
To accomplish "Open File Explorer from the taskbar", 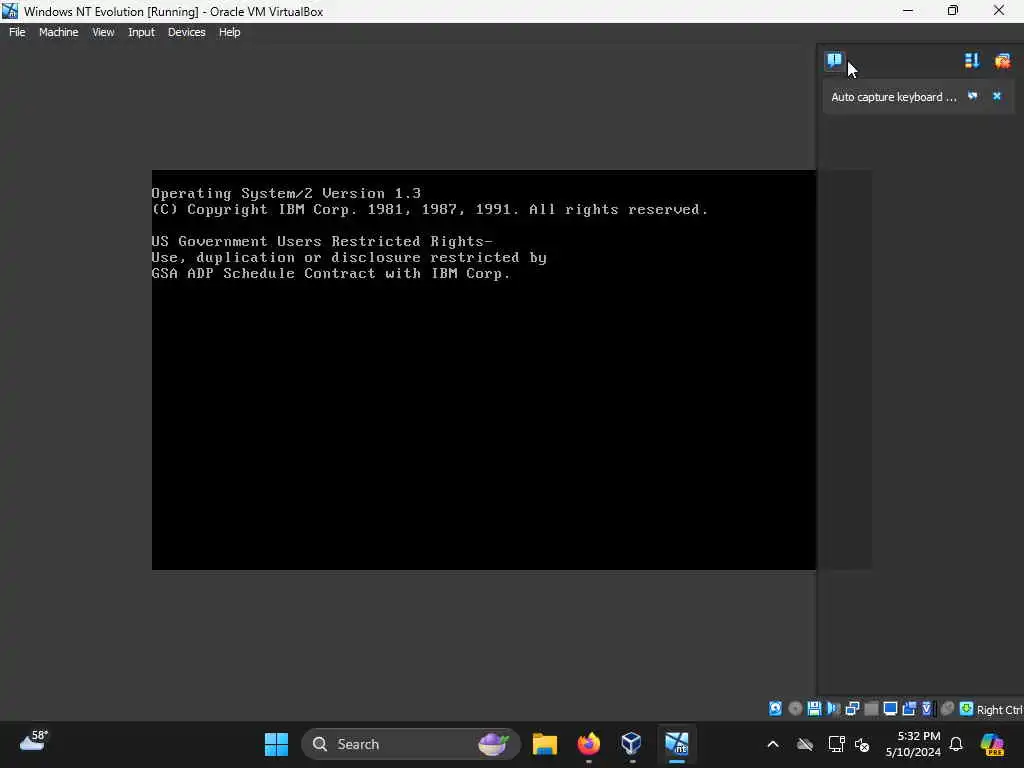I will (545, 744).
